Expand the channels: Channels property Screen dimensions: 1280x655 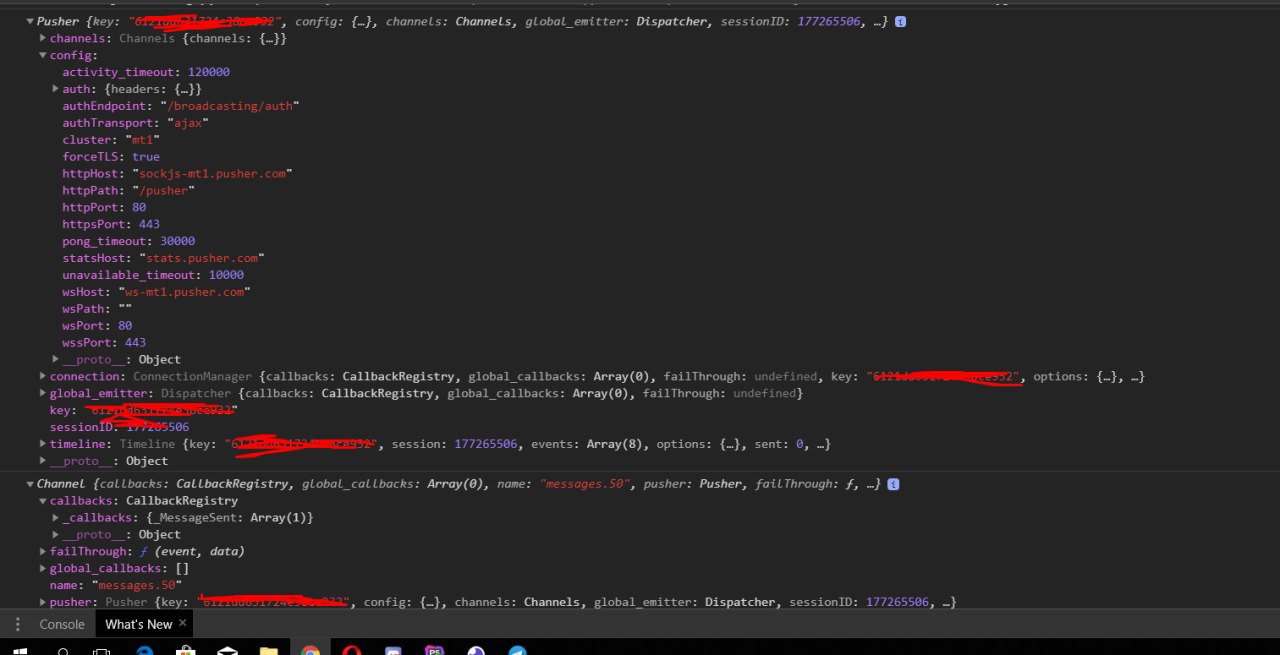[42, 38]
